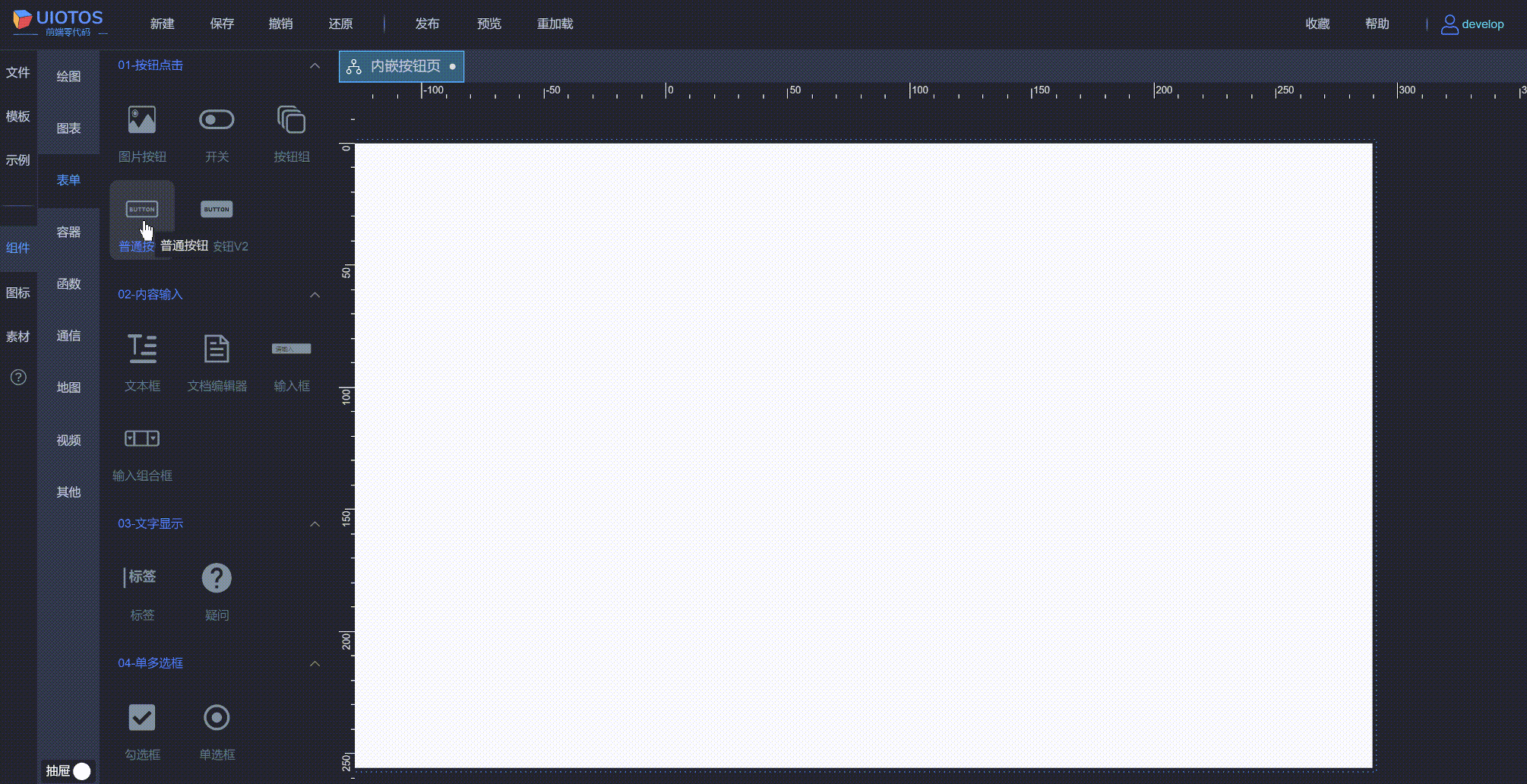Collapse the 01-按钮点击 section
The height and width of the screenshot is (784, 1527).
pyautogui.click(x=315, y=65)
